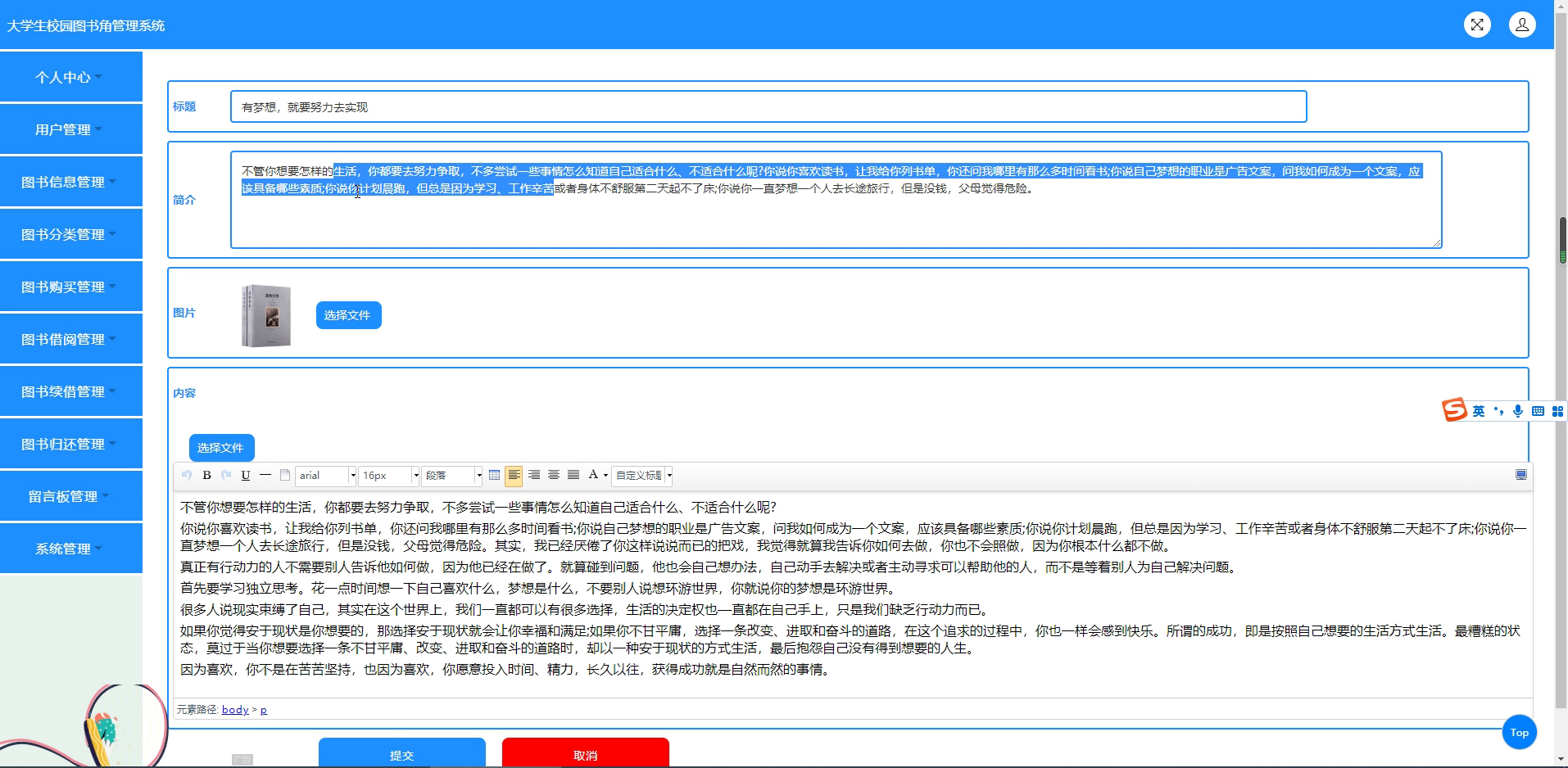Expand 系统管理 sidebar menu
Image resolution: width=1568 pixels, height=768 pixels.
tap(71, 549)
